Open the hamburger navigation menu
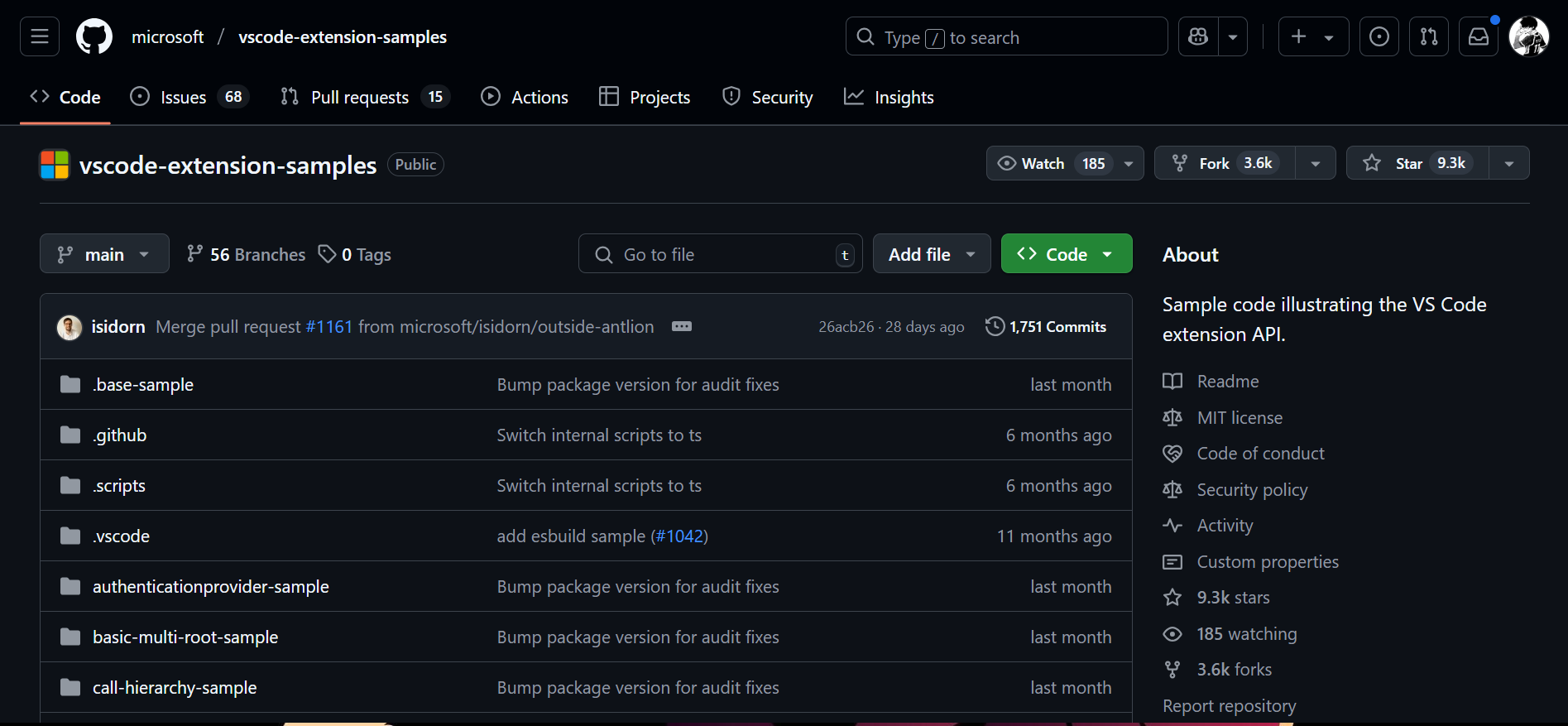The image size is (1568, 726). (40, 36)
